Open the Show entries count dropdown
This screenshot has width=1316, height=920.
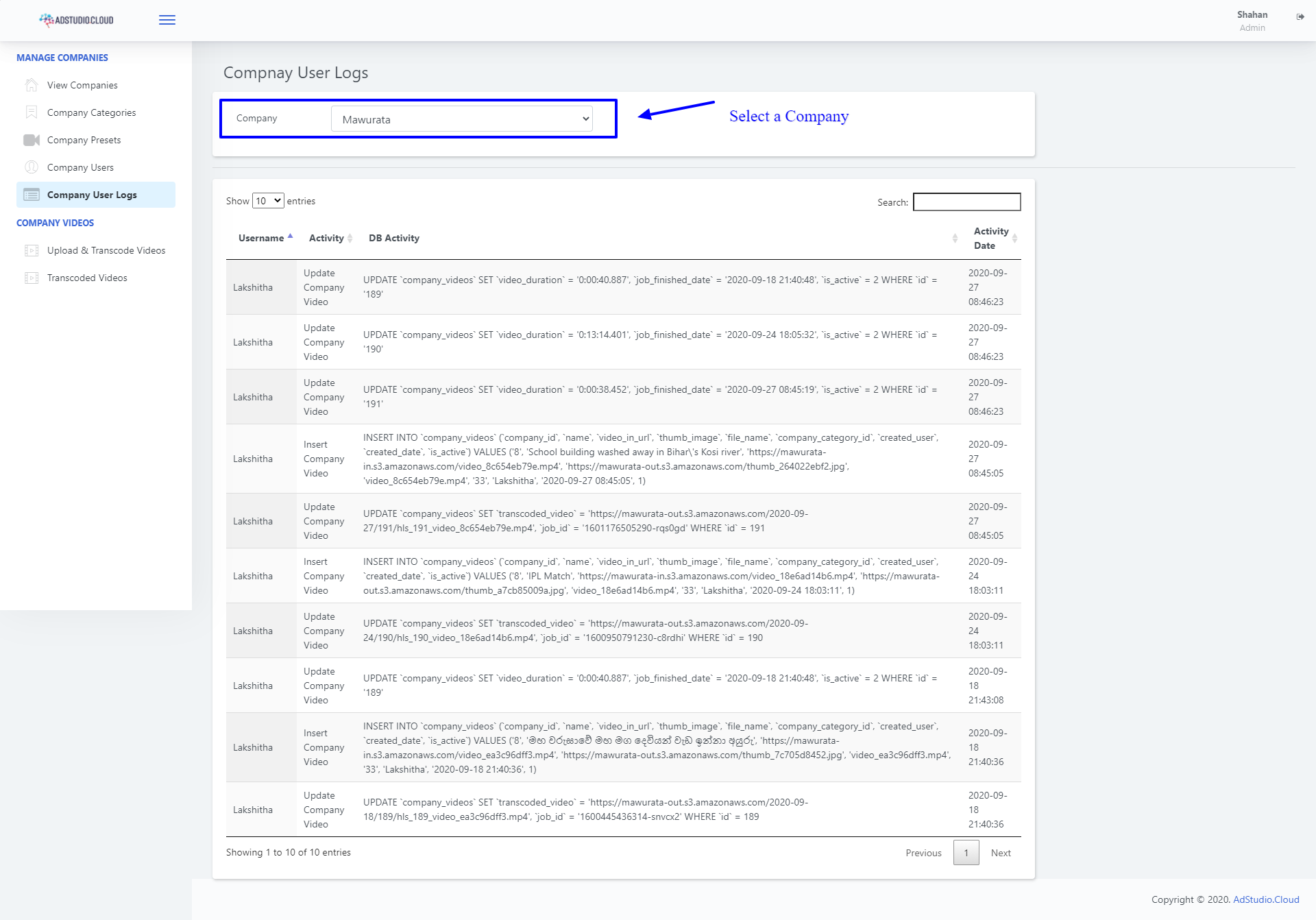pos(267,201)
